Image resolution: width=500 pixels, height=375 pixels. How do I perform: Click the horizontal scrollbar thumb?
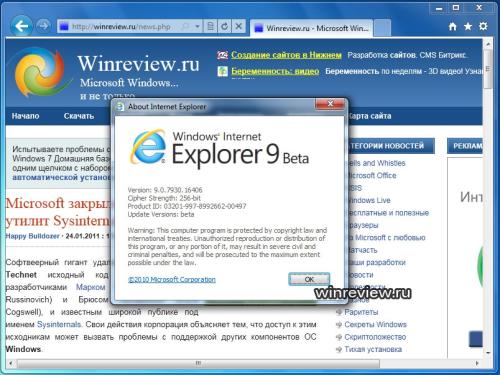click(x=198, y=363)
